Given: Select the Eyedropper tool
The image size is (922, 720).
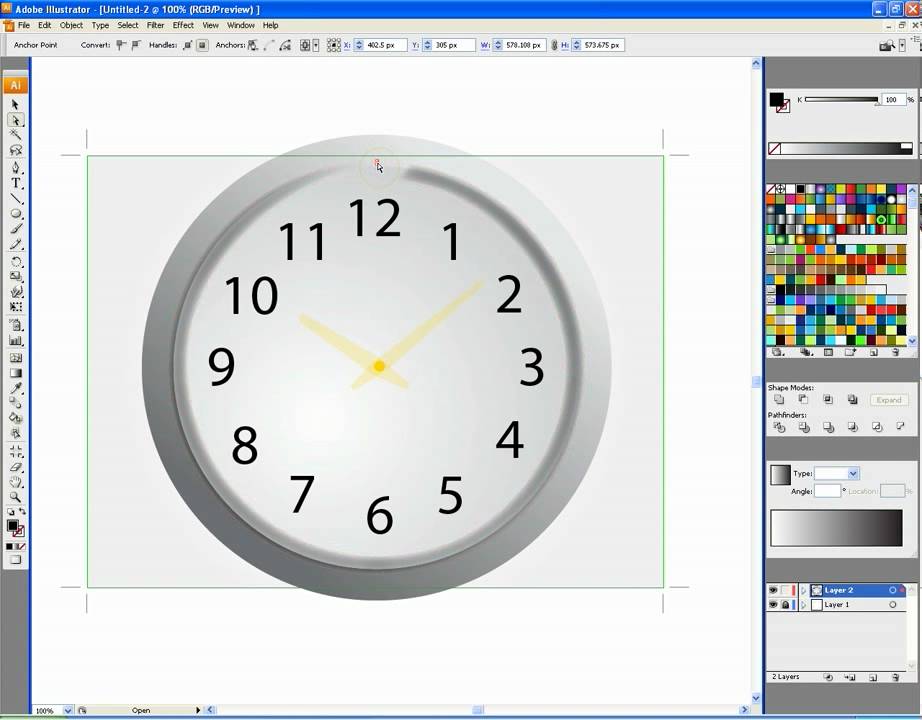Looking at the screenshot, I should (x=15, y=388).
